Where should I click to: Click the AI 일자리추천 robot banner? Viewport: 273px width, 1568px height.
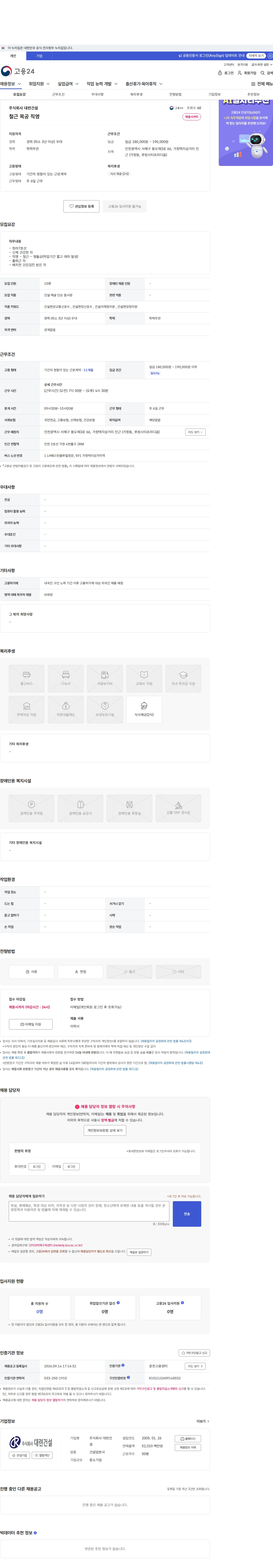click(246, 133)
